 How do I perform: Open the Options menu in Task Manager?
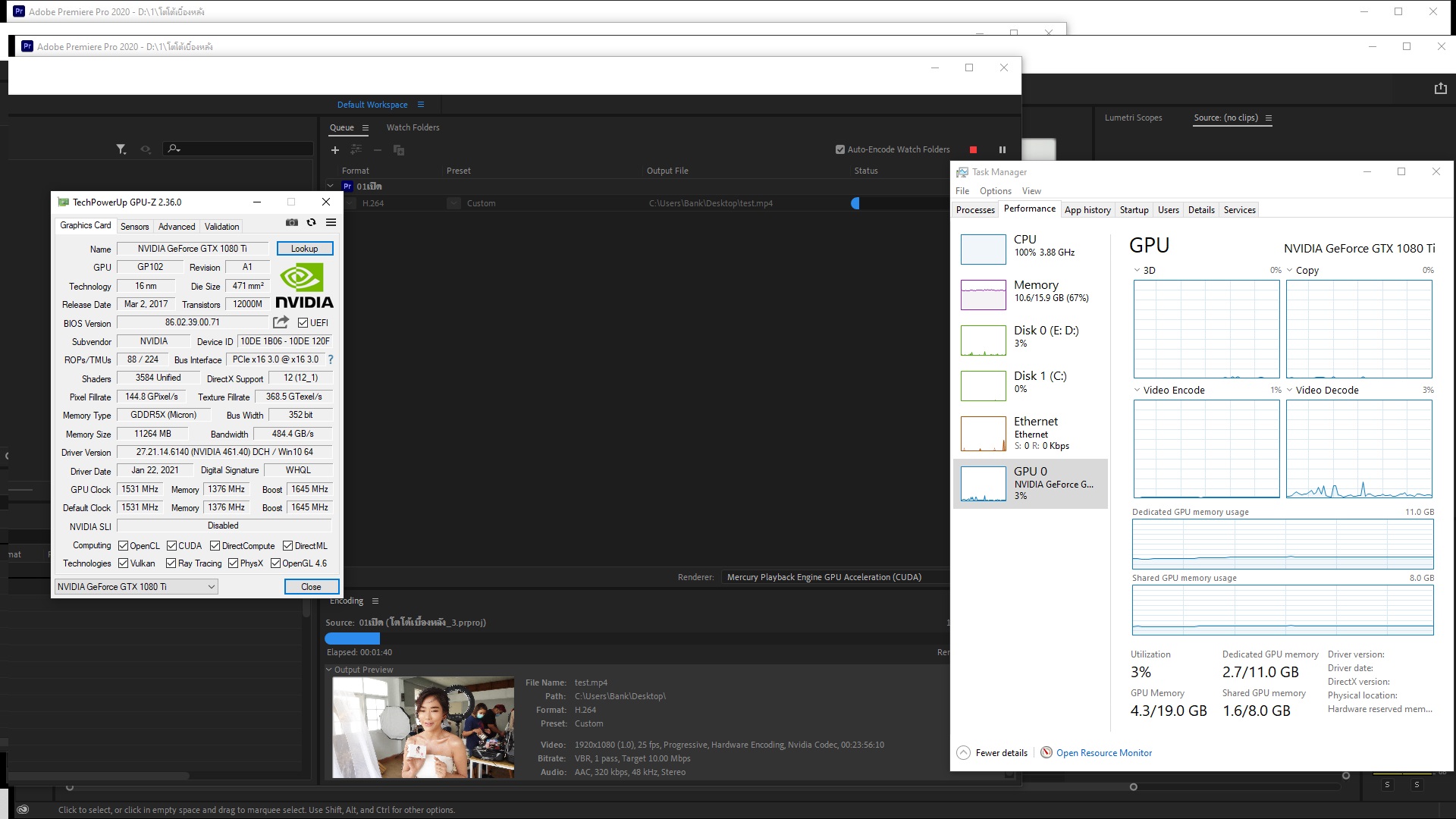[x=995, y=191]
